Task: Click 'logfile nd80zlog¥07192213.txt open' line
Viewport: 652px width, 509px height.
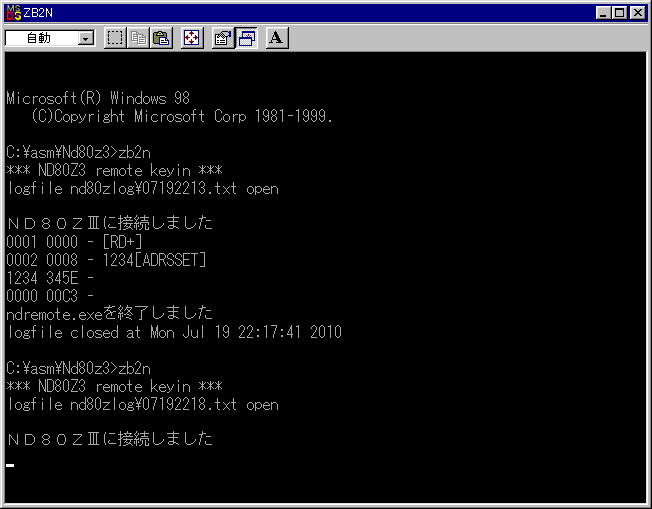Action: [x=143, y=189]
